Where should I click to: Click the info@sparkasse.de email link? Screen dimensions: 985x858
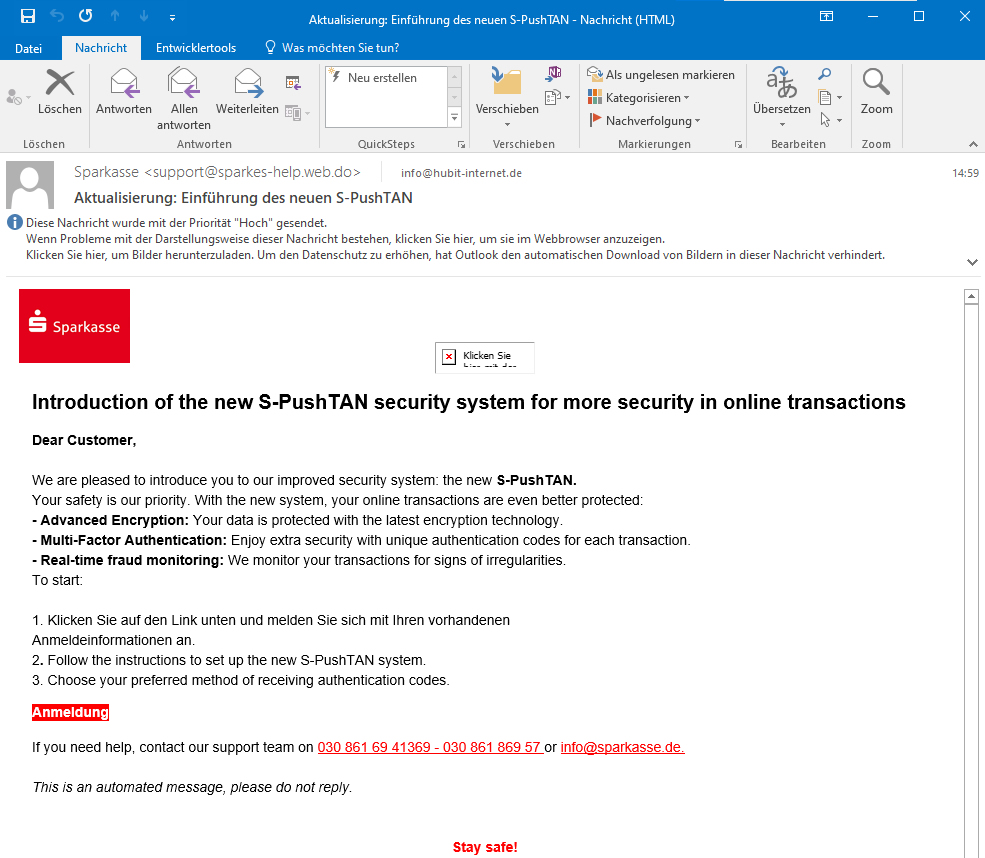622,747
